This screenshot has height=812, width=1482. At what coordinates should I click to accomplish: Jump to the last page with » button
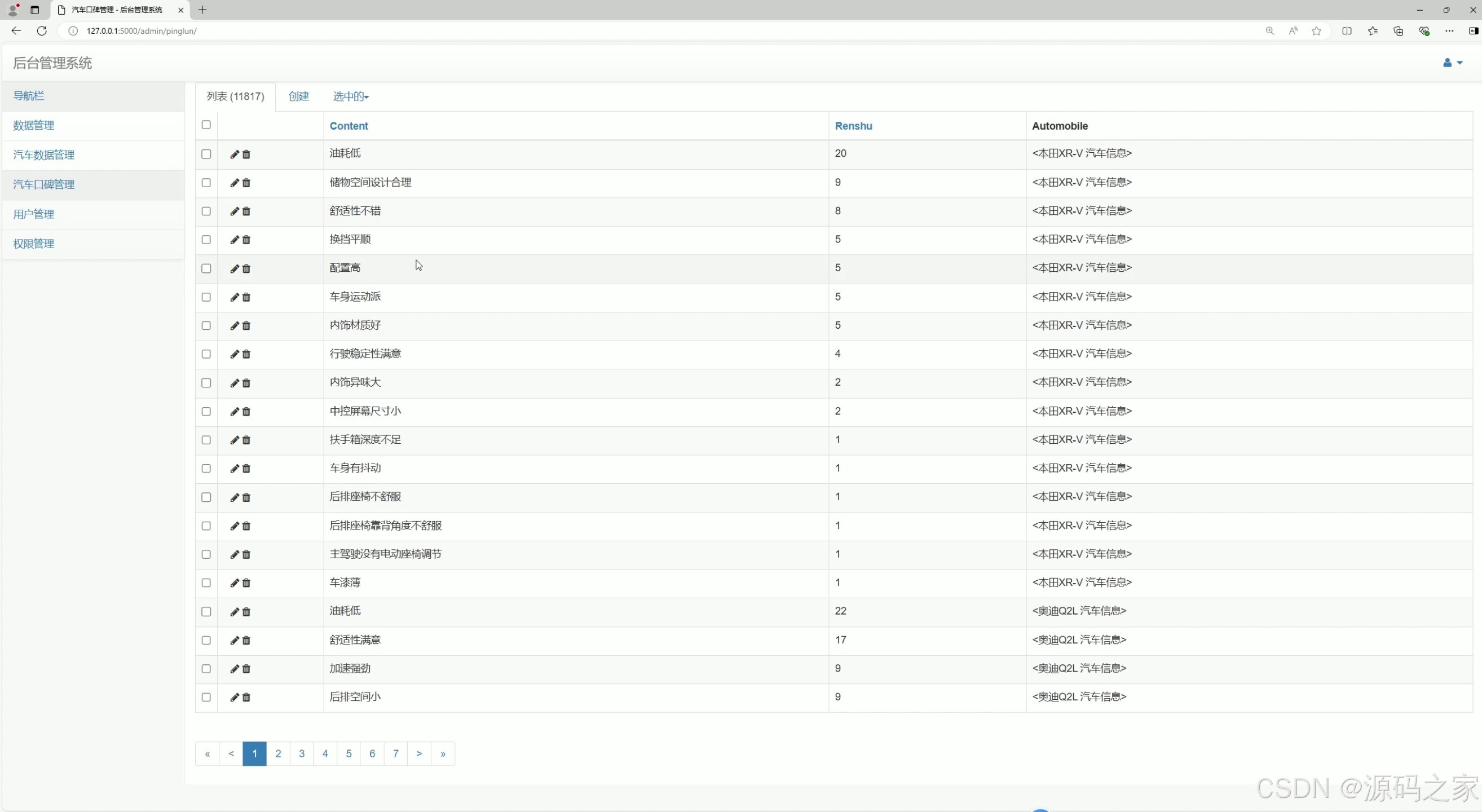[x=443, y=753]
